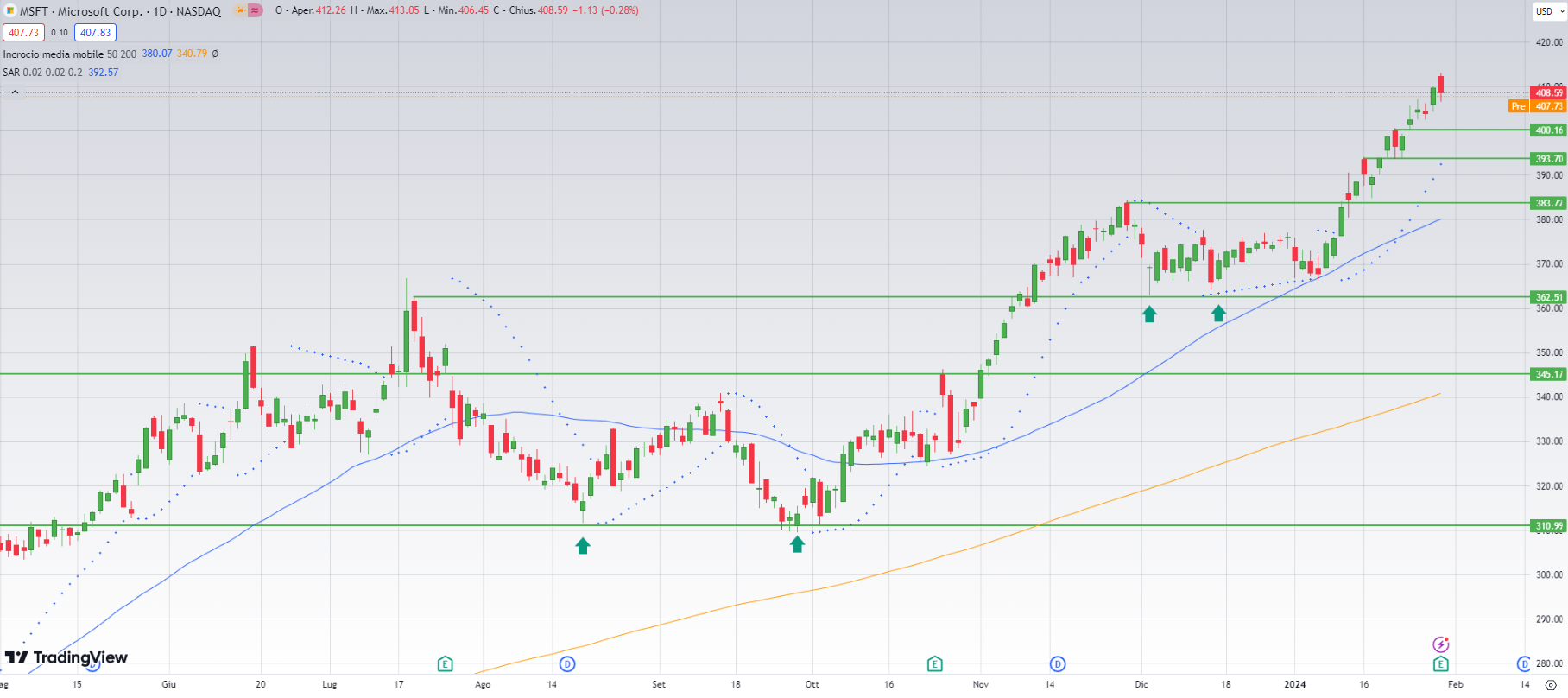This screenshot has height=698, width=1568.
Task: Click the 420.00 price scale value
Action: click(x=1549, y=41)
